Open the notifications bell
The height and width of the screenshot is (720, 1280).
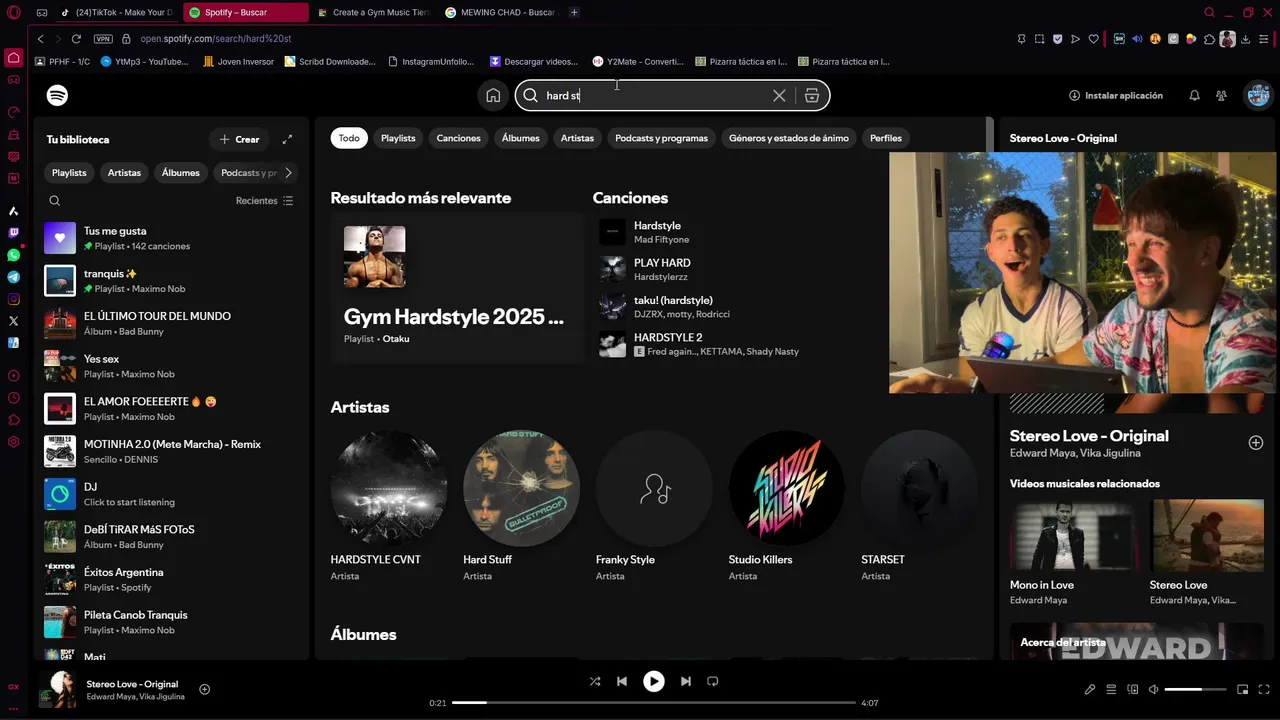pos(1194,96)
